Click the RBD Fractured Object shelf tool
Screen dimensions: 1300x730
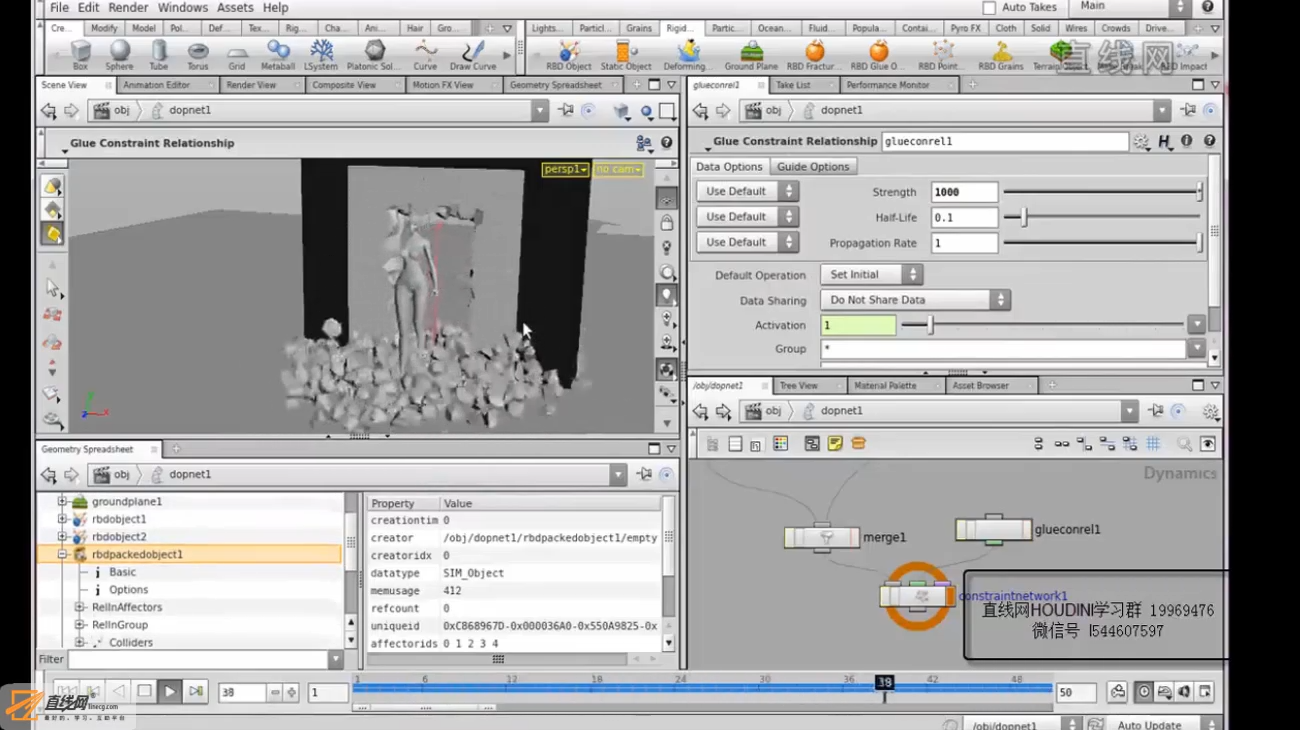tap(814, 55)
